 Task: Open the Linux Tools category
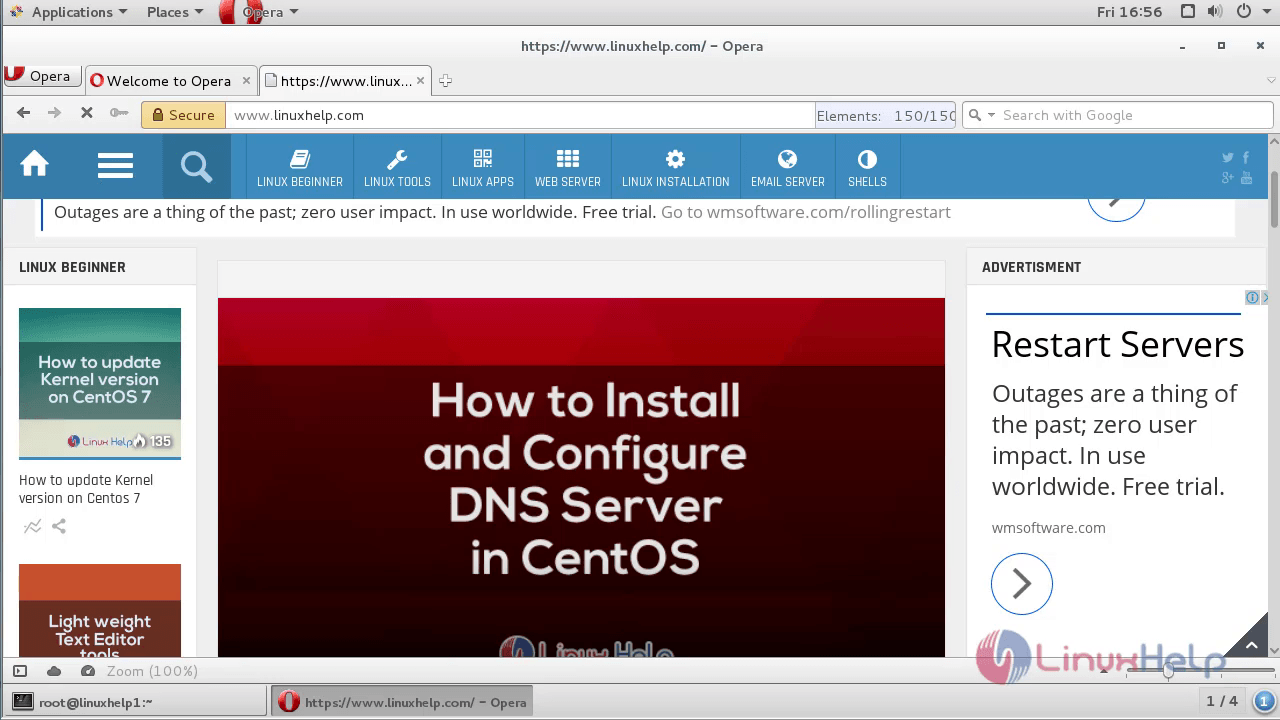coord(397,168)
